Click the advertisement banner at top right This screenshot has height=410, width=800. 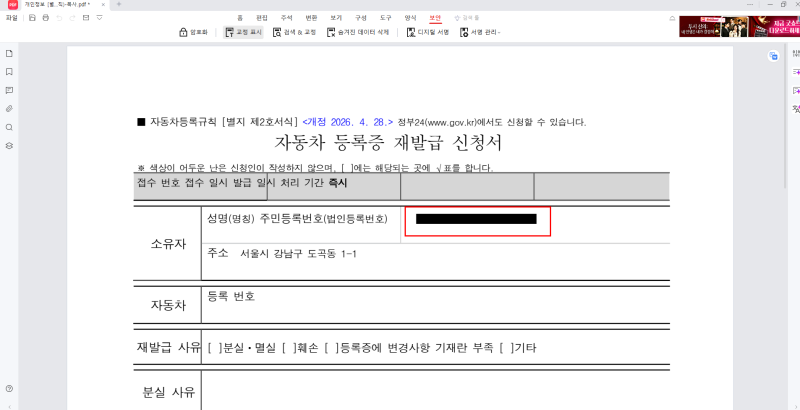point(739,26)
